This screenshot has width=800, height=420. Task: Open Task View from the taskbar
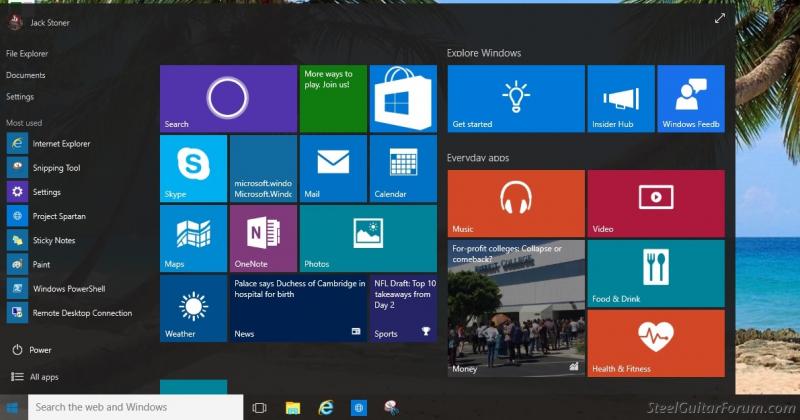[x=259, y=408]
